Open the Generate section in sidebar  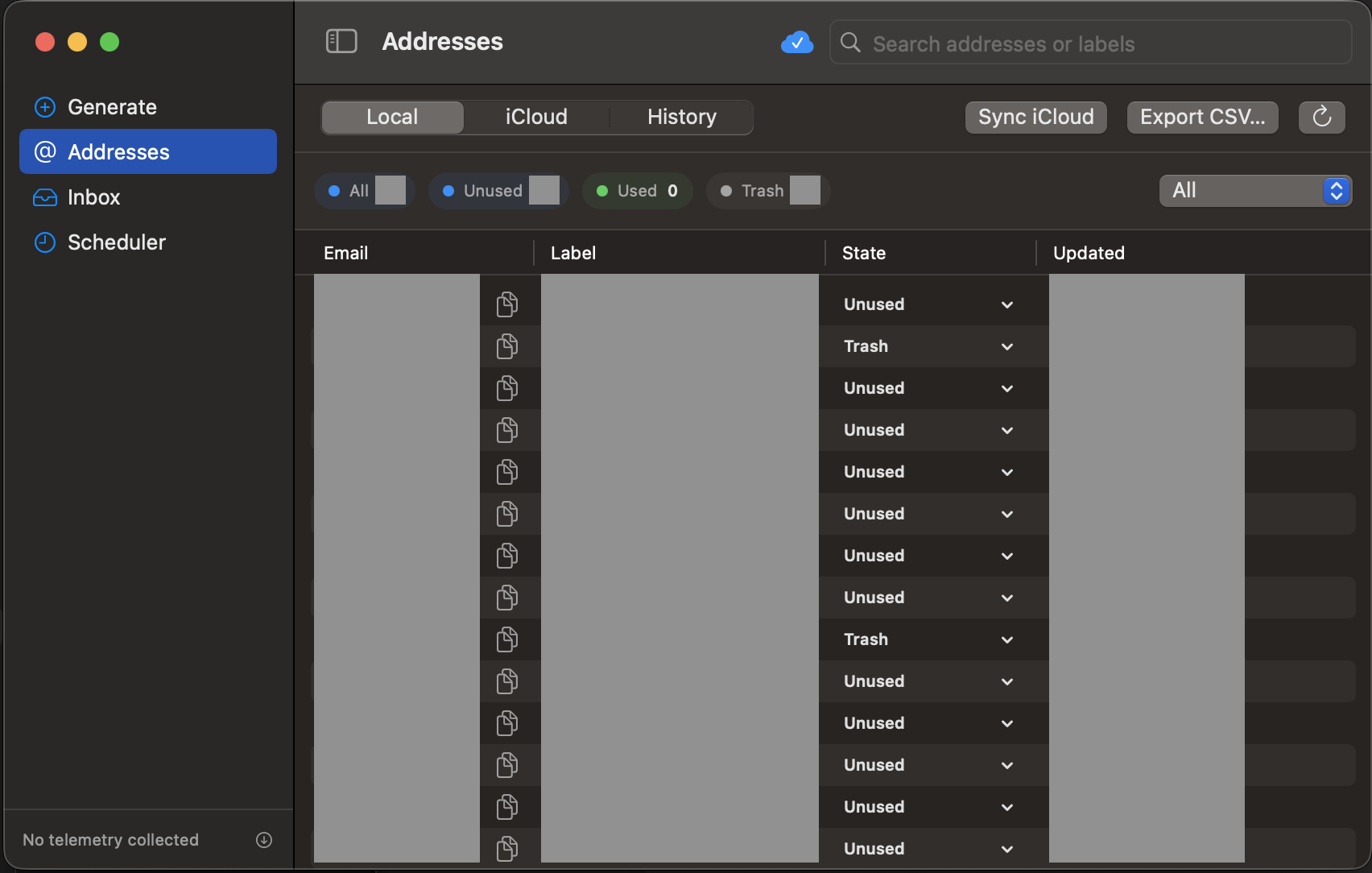pyautogui.click(x=148, y=107)
